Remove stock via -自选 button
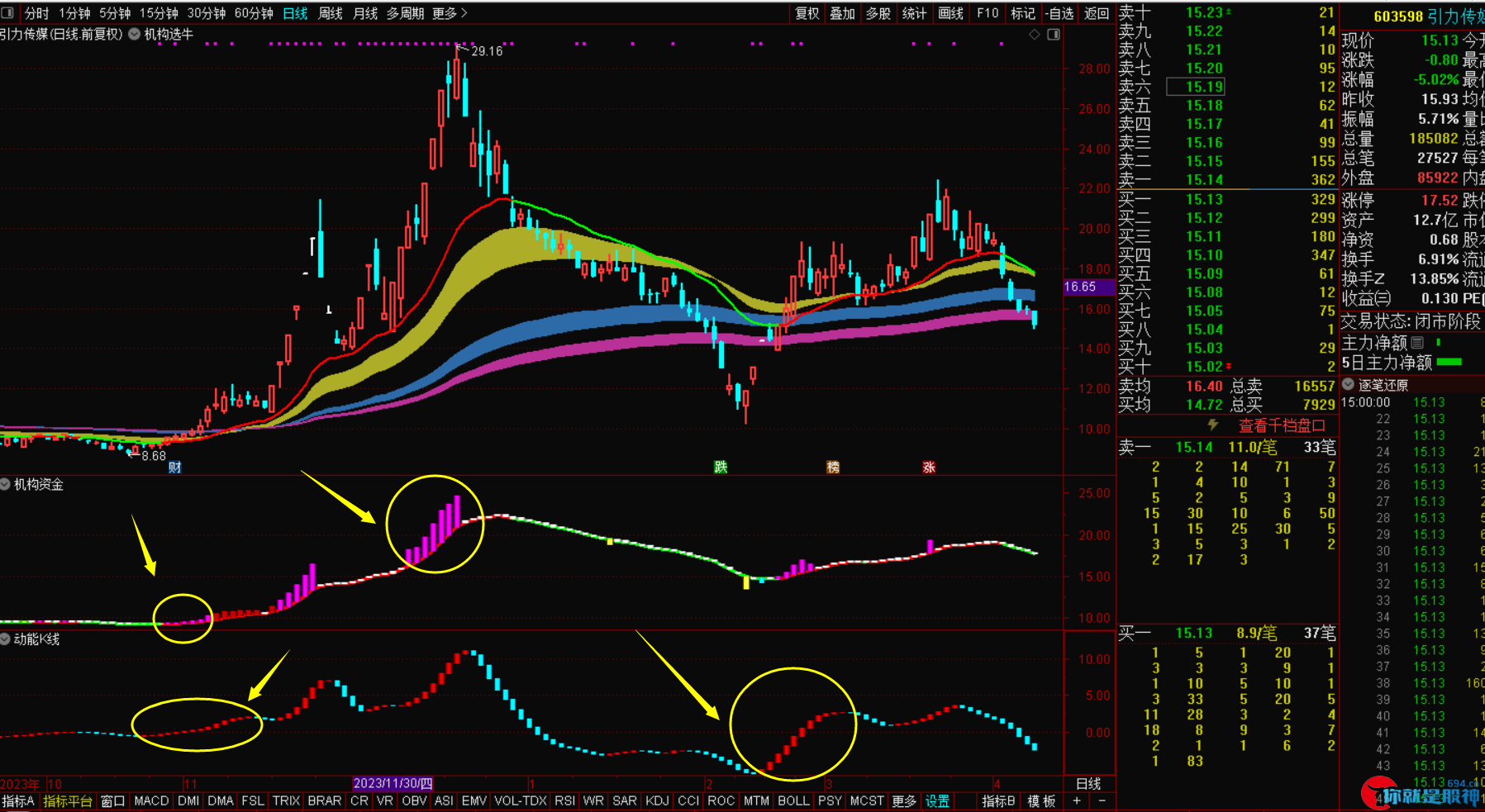The height and width of the screenshot is (812, 1485). tap(1059, 12)
